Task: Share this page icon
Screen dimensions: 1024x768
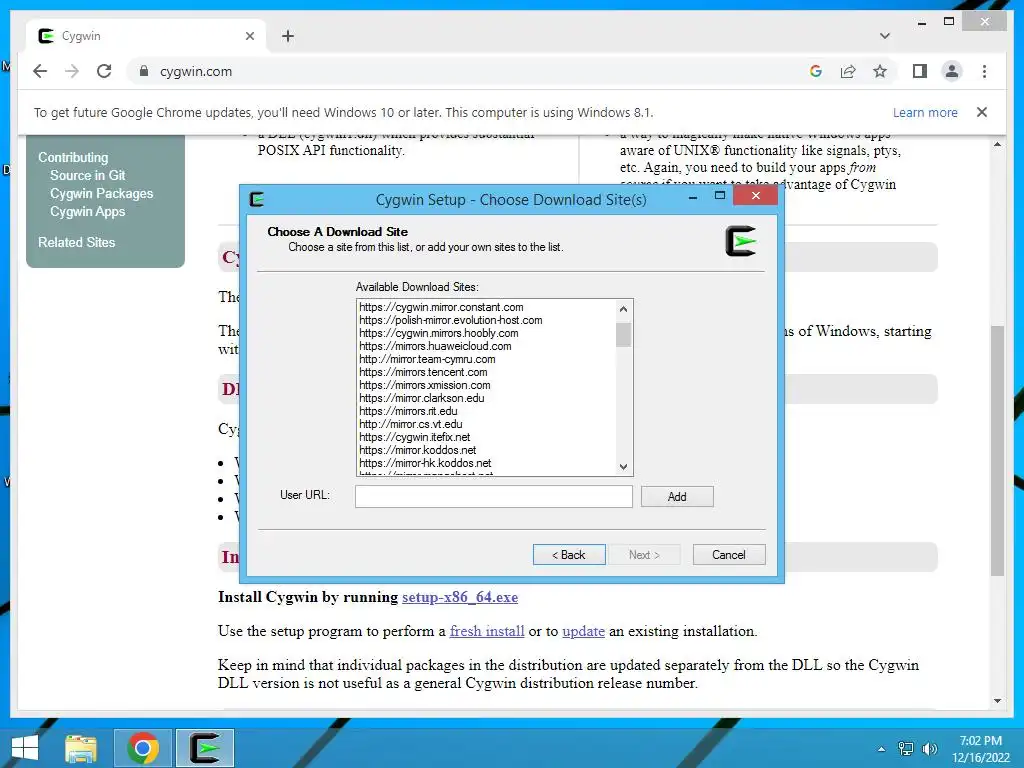Action: (x=848, y=71)
